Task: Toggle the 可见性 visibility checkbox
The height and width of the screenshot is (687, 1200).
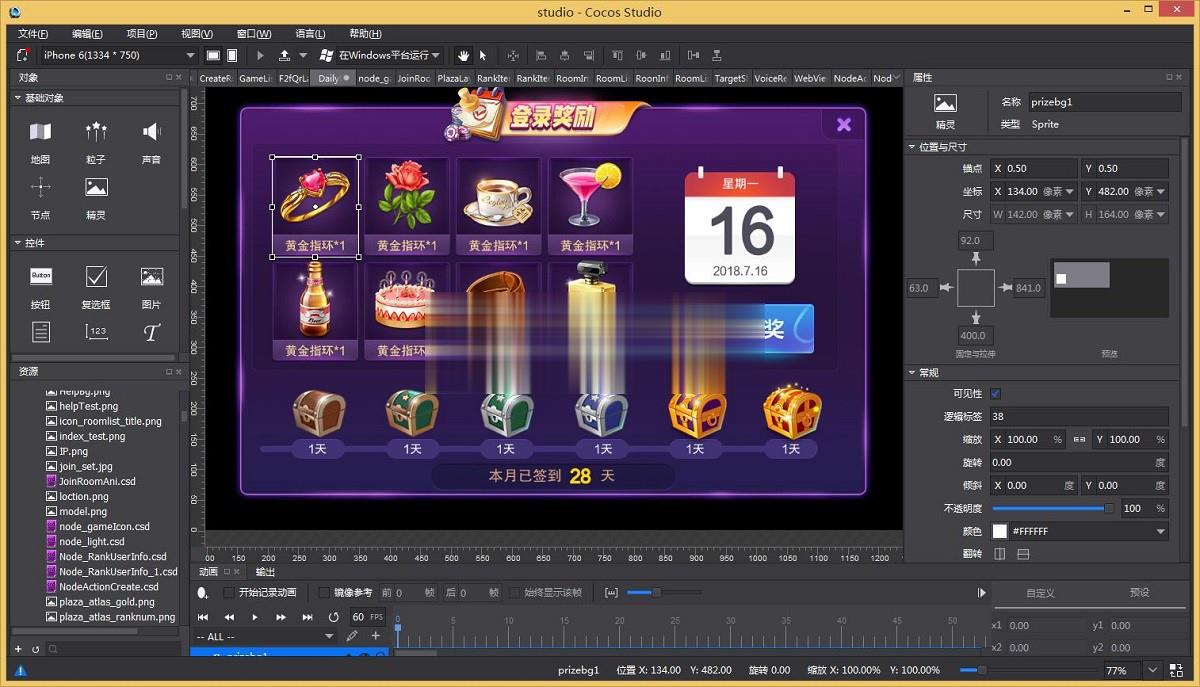Action: tap(995, 393)
